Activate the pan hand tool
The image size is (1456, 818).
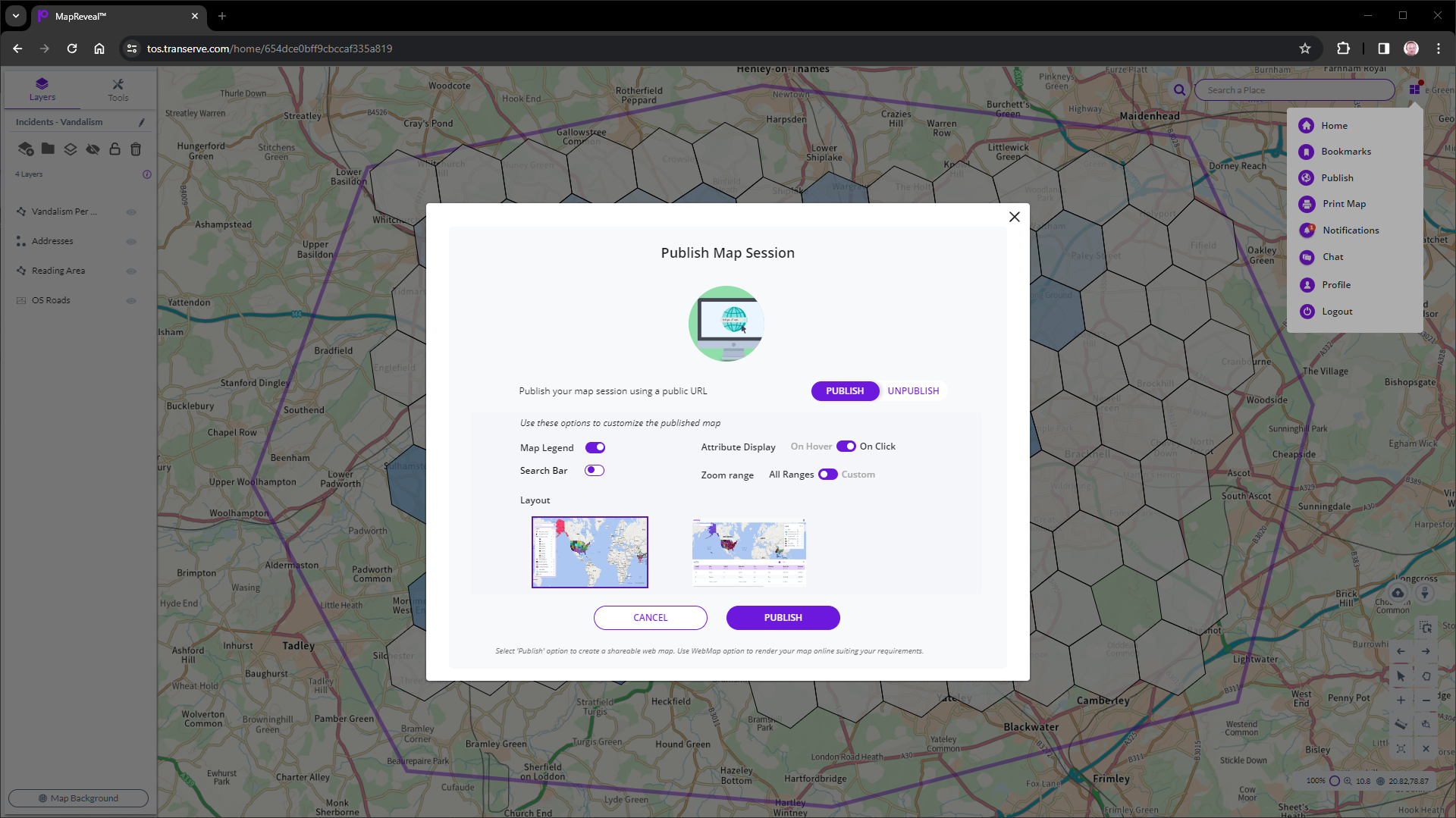(1426, 677)
